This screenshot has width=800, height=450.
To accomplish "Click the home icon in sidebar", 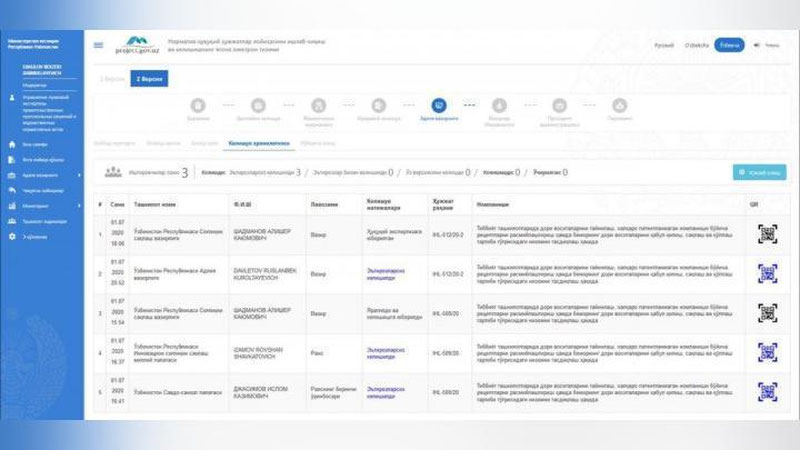I will pos(12,144).
